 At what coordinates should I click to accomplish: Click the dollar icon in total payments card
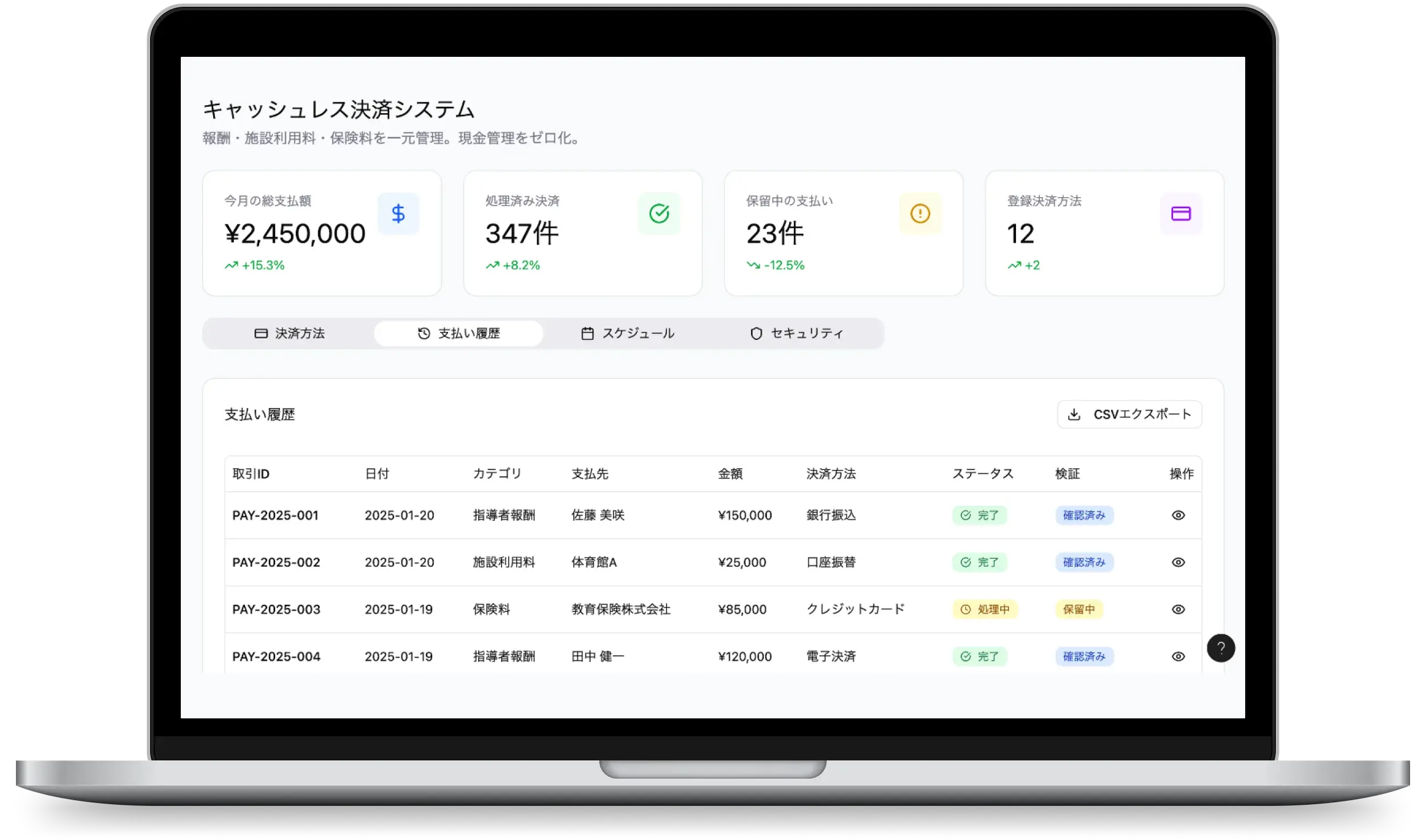click(x=398, y=214)
